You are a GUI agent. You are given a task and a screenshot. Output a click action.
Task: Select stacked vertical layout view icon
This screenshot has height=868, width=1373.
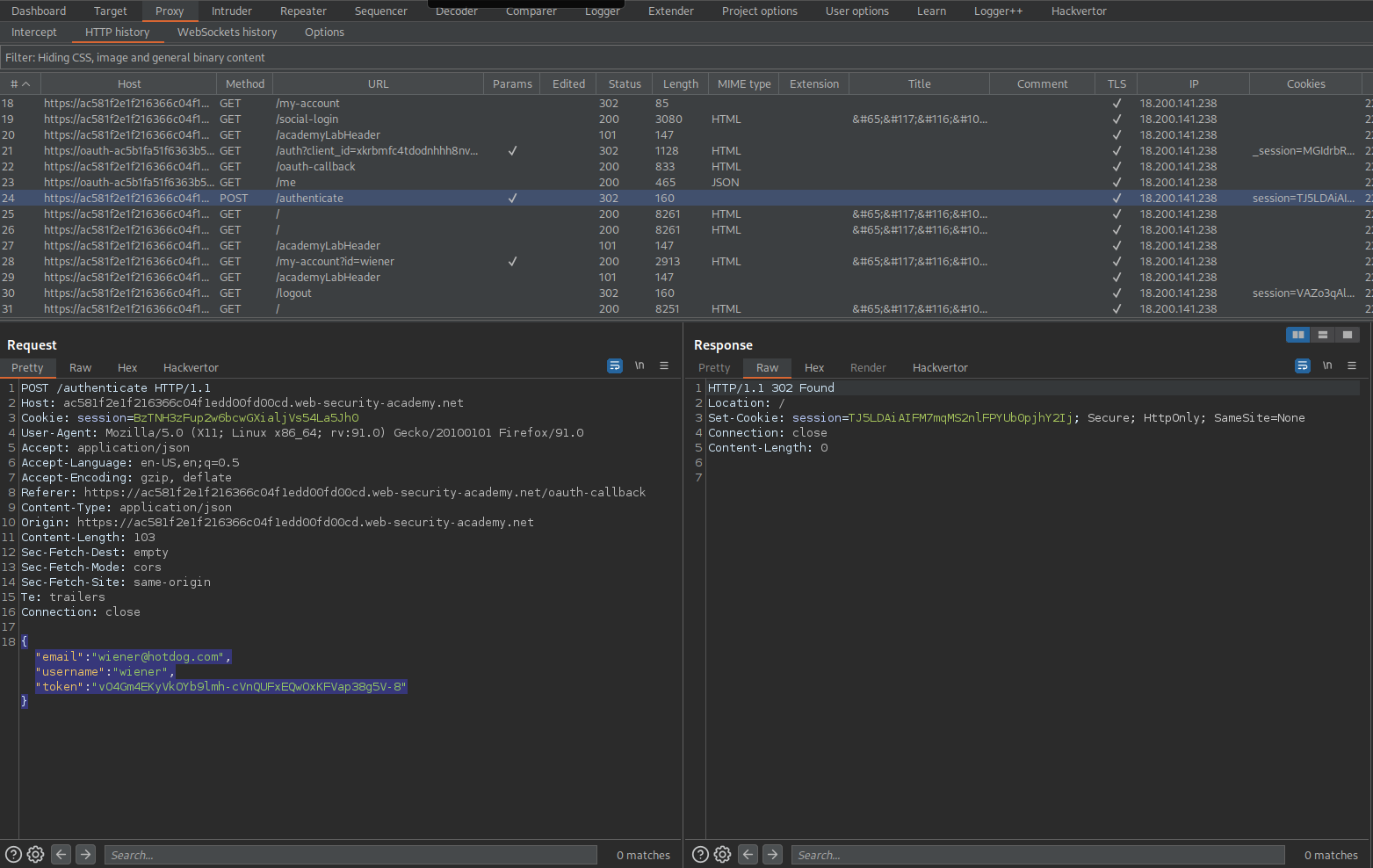pos(1322,335)
